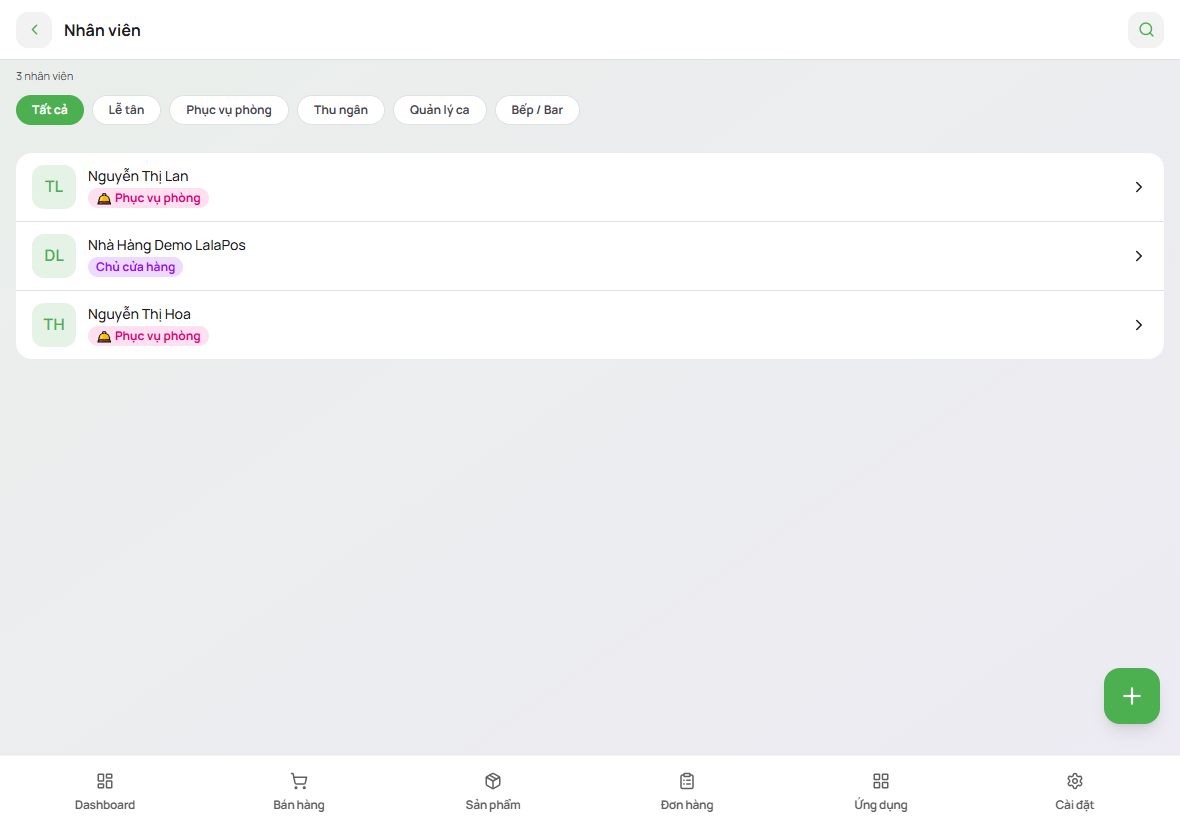Filter employees by Quản lý ca
The height and width of the screenshot is (820, 1180).
pyautogui.click(x=439, y=110)
